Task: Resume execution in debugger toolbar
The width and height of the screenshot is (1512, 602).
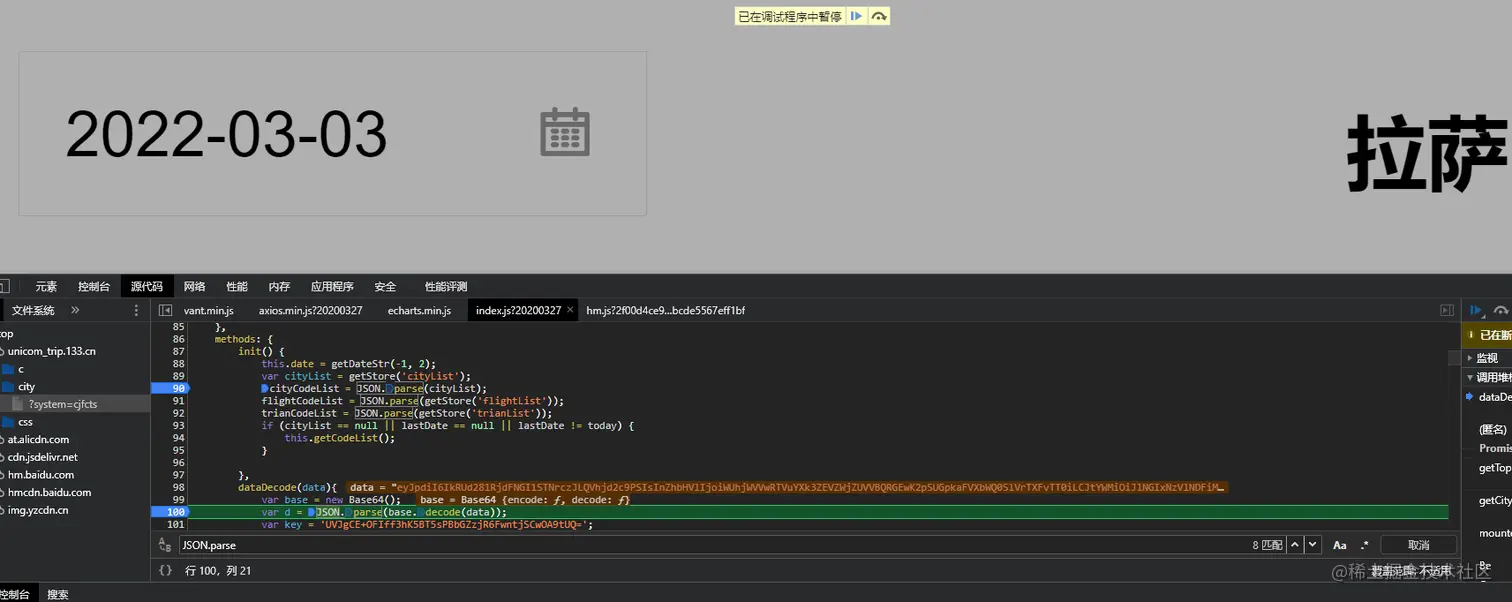Action: pyautogui.click(x=1476, y=311)
